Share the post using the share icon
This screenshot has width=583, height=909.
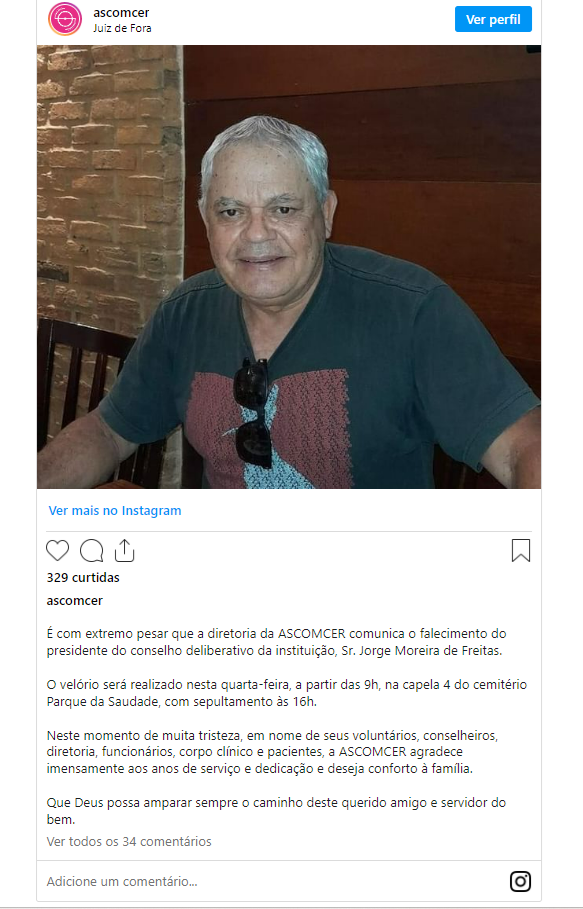click(x=125, y=550)
